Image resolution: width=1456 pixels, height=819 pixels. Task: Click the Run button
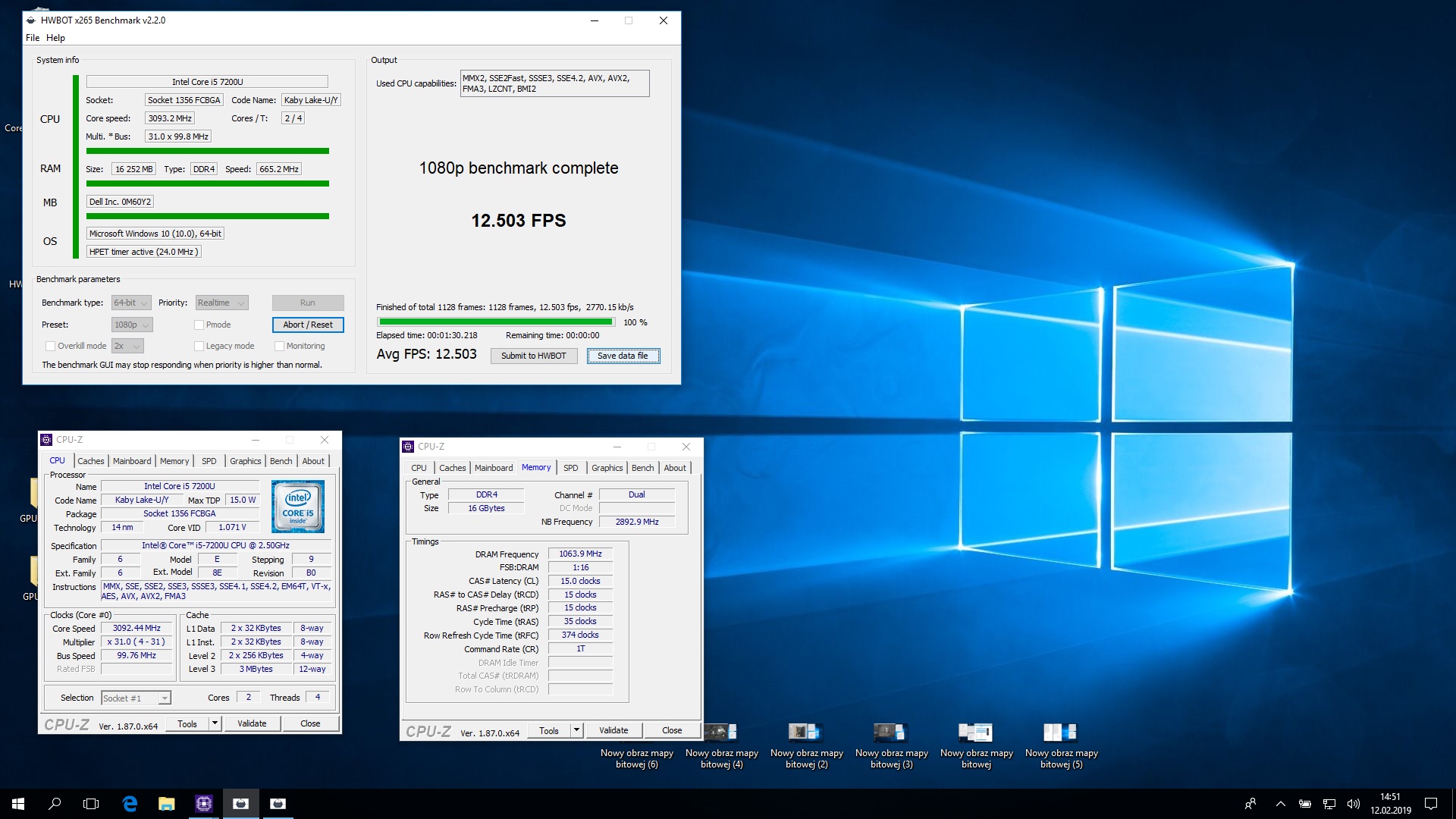pyautogui.click(x=308, y=303)
